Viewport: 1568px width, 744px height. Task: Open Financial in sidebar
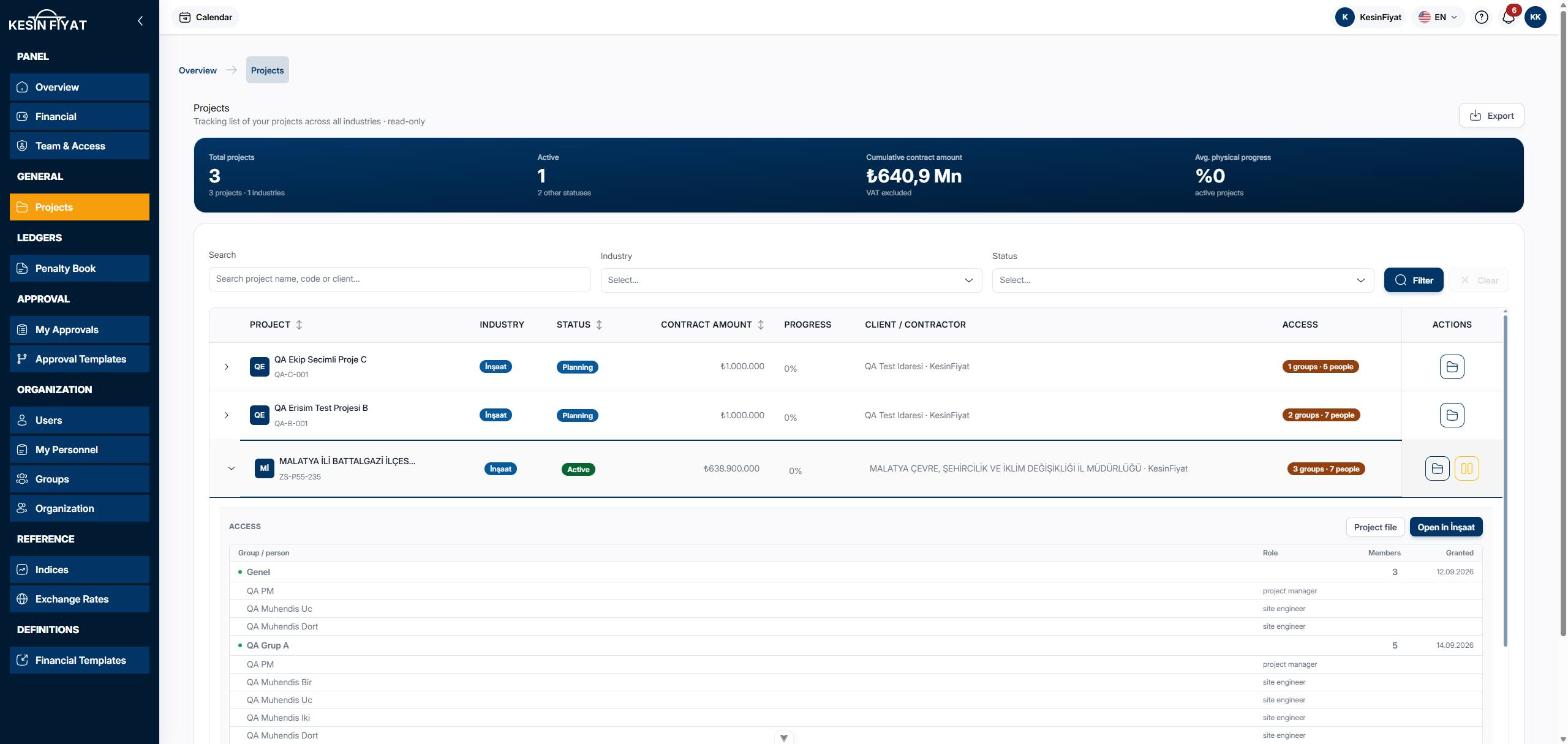point(80,116)
